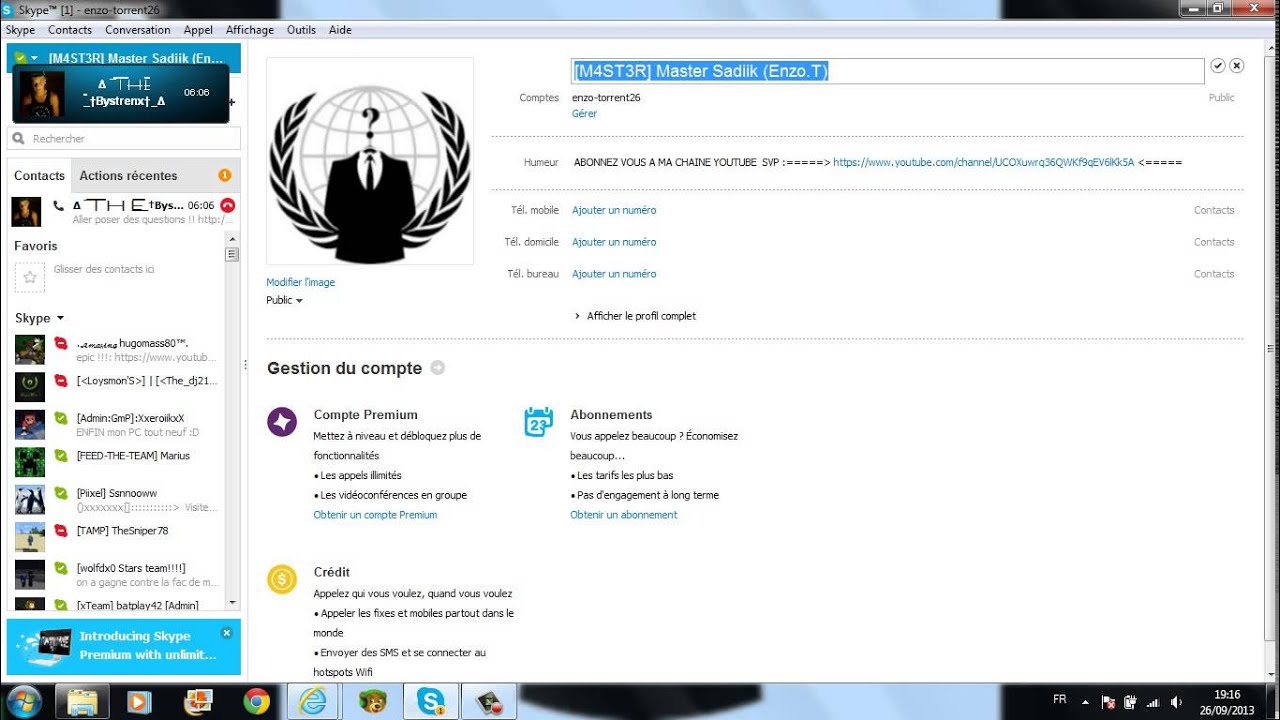Image resolution: width=1280 pixels, height=720 pixels.
Task: Hang up call with red button
Action: coord(227,205)
